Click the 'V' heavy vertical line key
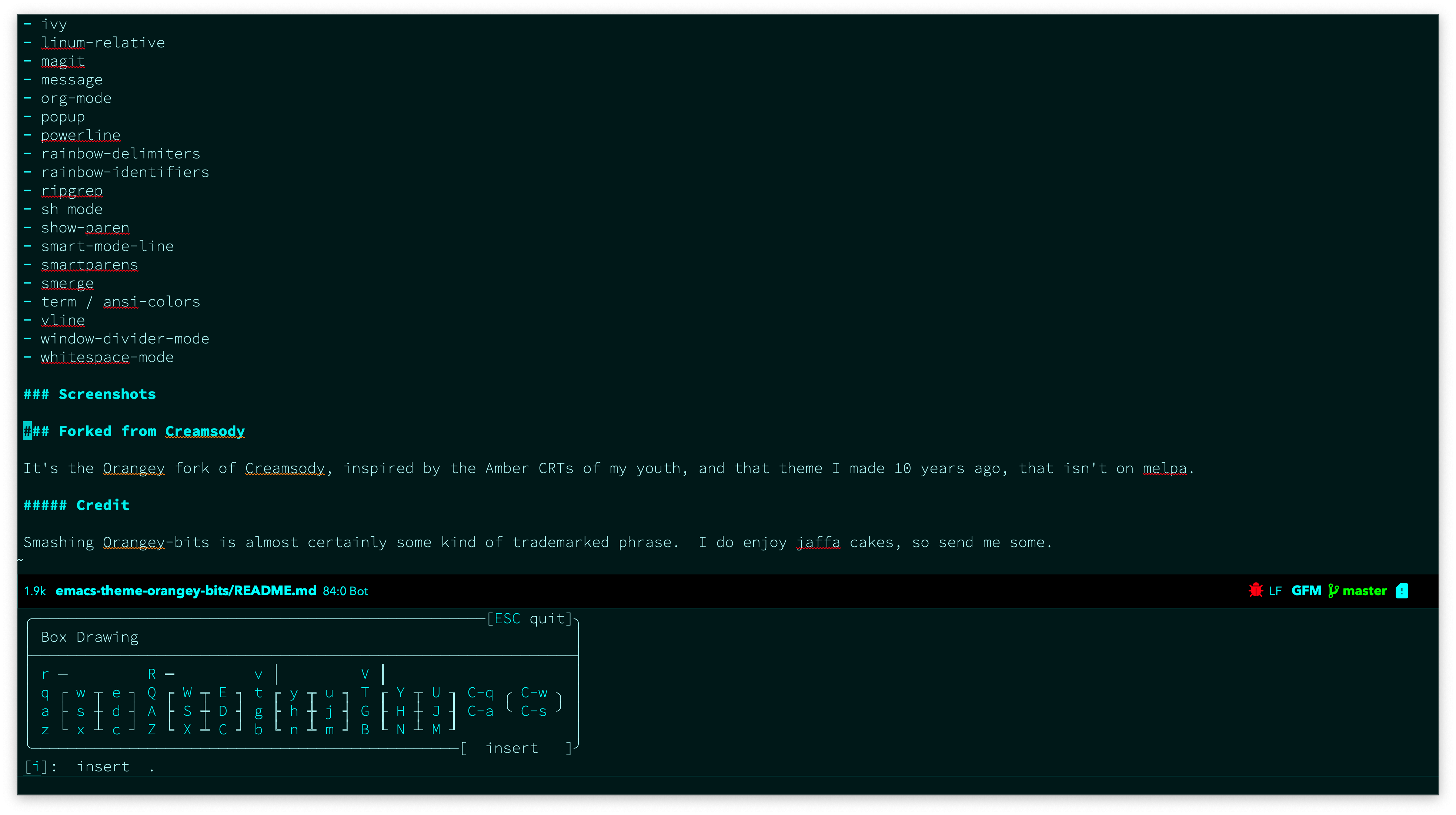The width and height of the screenshot is (1456, 815). coord(365,674)
